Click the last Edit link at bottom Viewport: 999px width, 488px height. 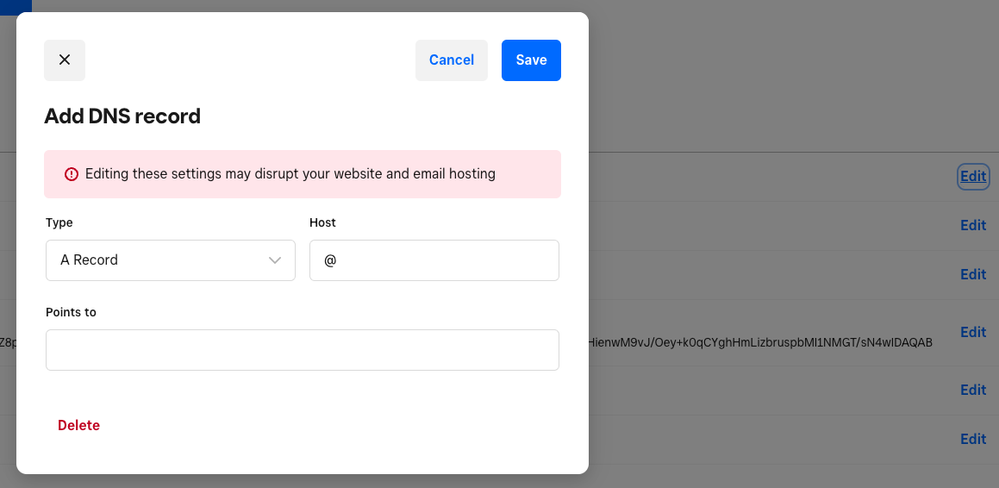click(973, 439)
